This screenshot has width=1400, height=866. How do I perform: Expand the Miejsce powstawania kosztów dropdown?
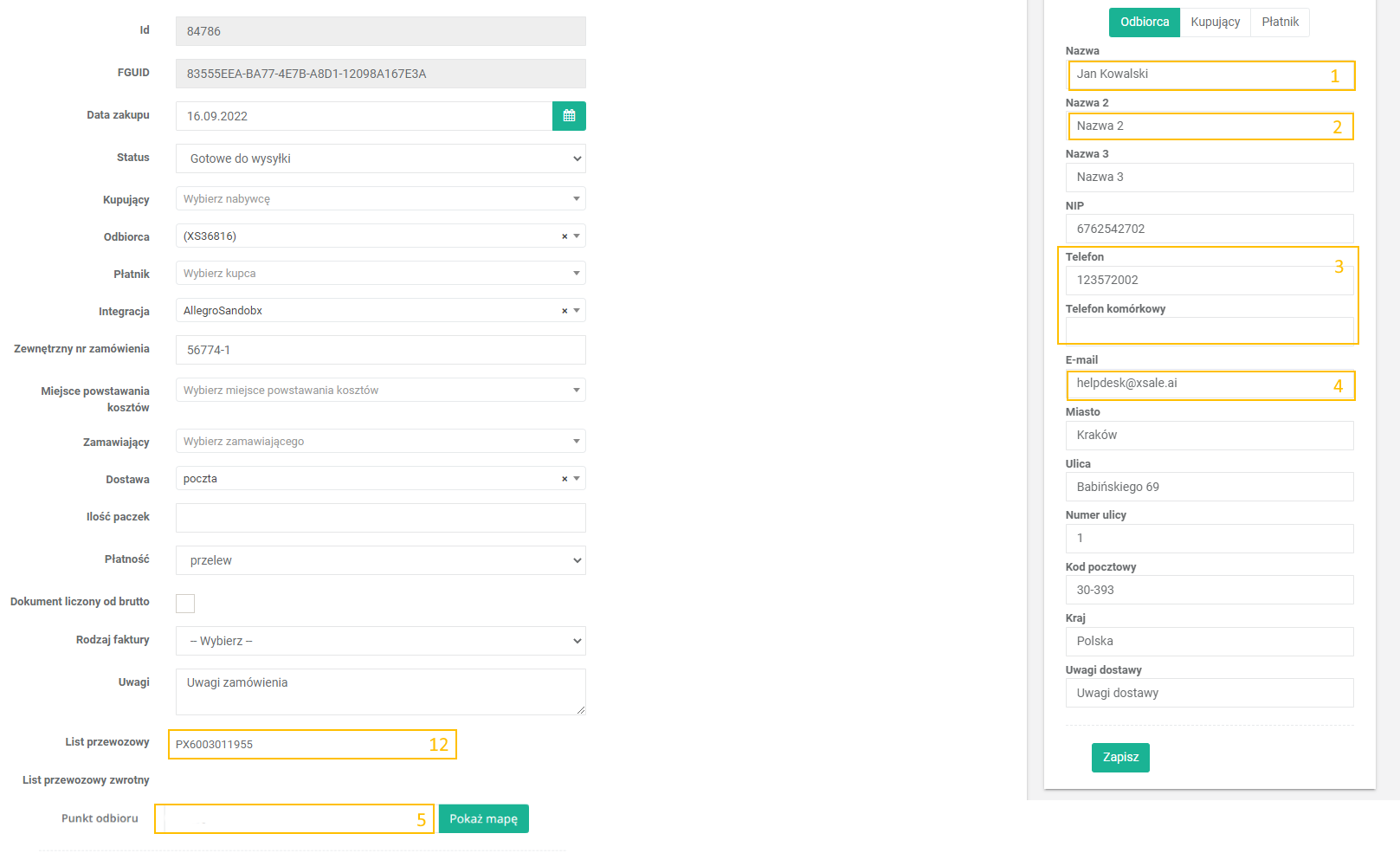380,391
